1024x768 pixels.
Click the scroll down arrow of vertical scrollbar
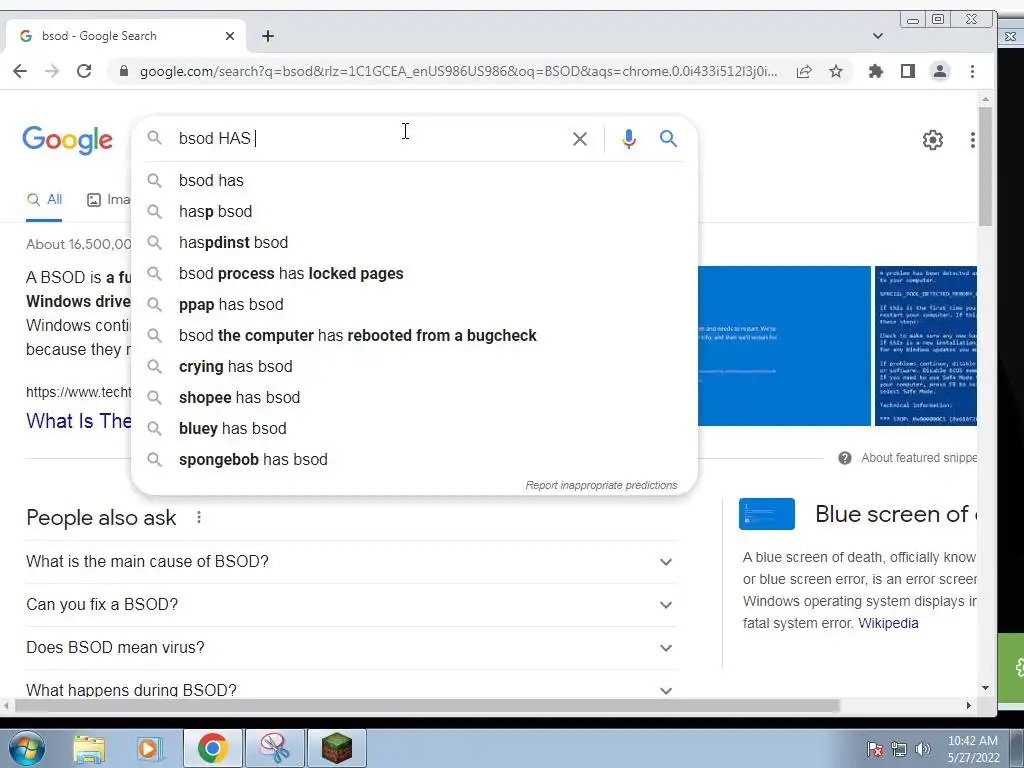[x=985, y=688]
